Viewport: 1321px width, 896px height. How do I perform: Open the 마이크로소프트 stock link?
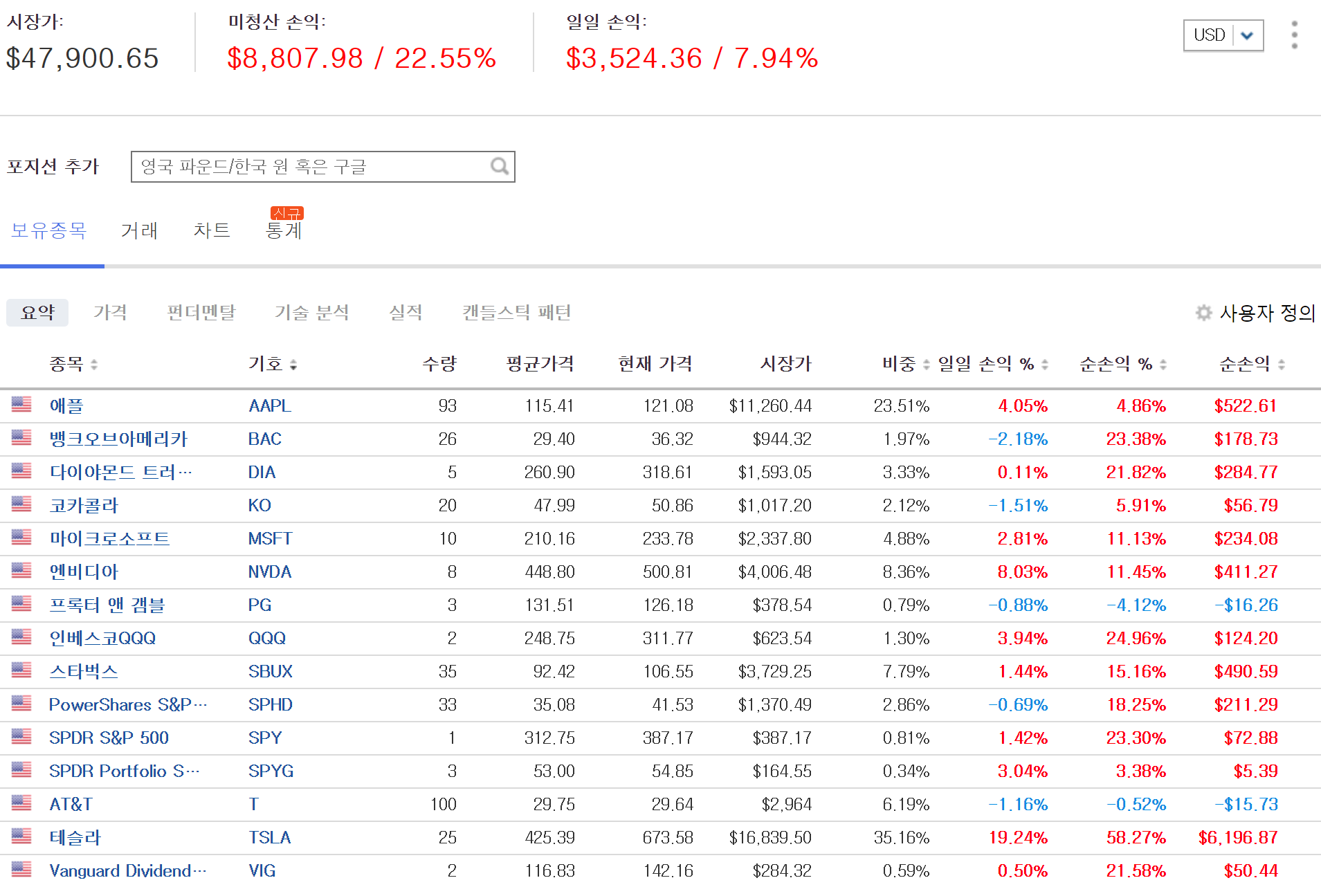coord(109,538)
